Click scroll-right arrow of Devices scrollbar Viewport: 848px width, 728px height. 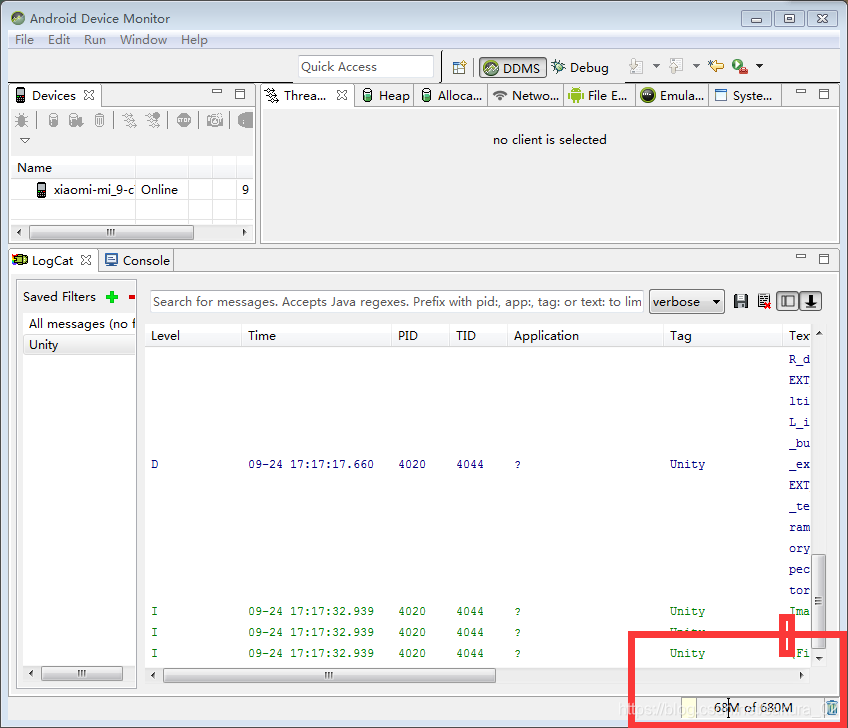tap(244, 233)
